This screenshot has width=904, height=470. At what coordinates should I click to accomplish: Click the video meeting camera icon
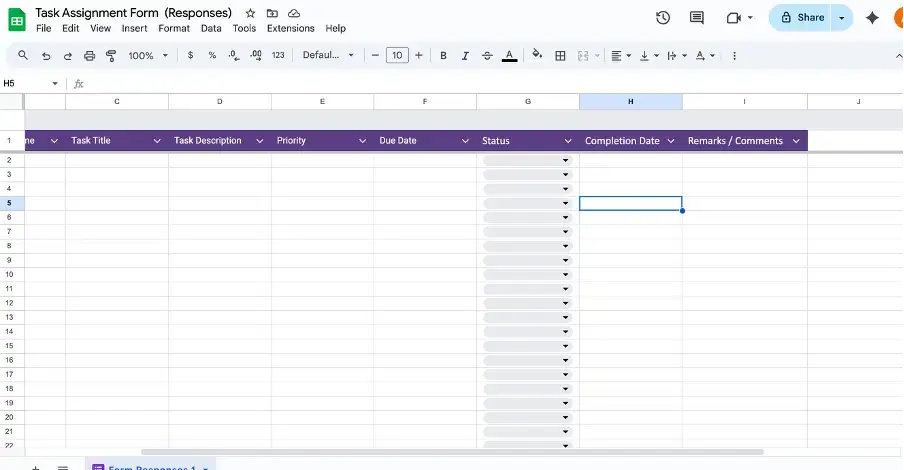(x=733, y=18)
